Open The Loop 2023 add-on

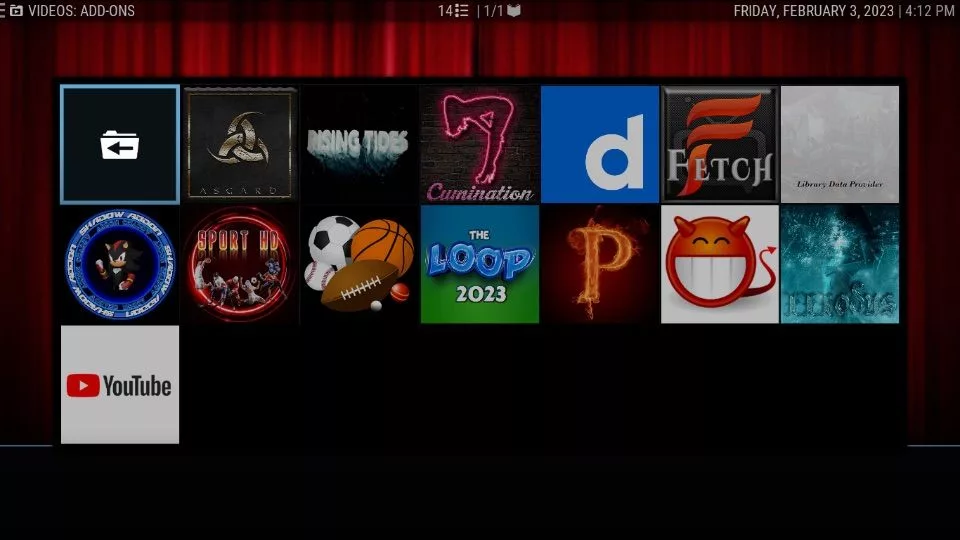480,264
